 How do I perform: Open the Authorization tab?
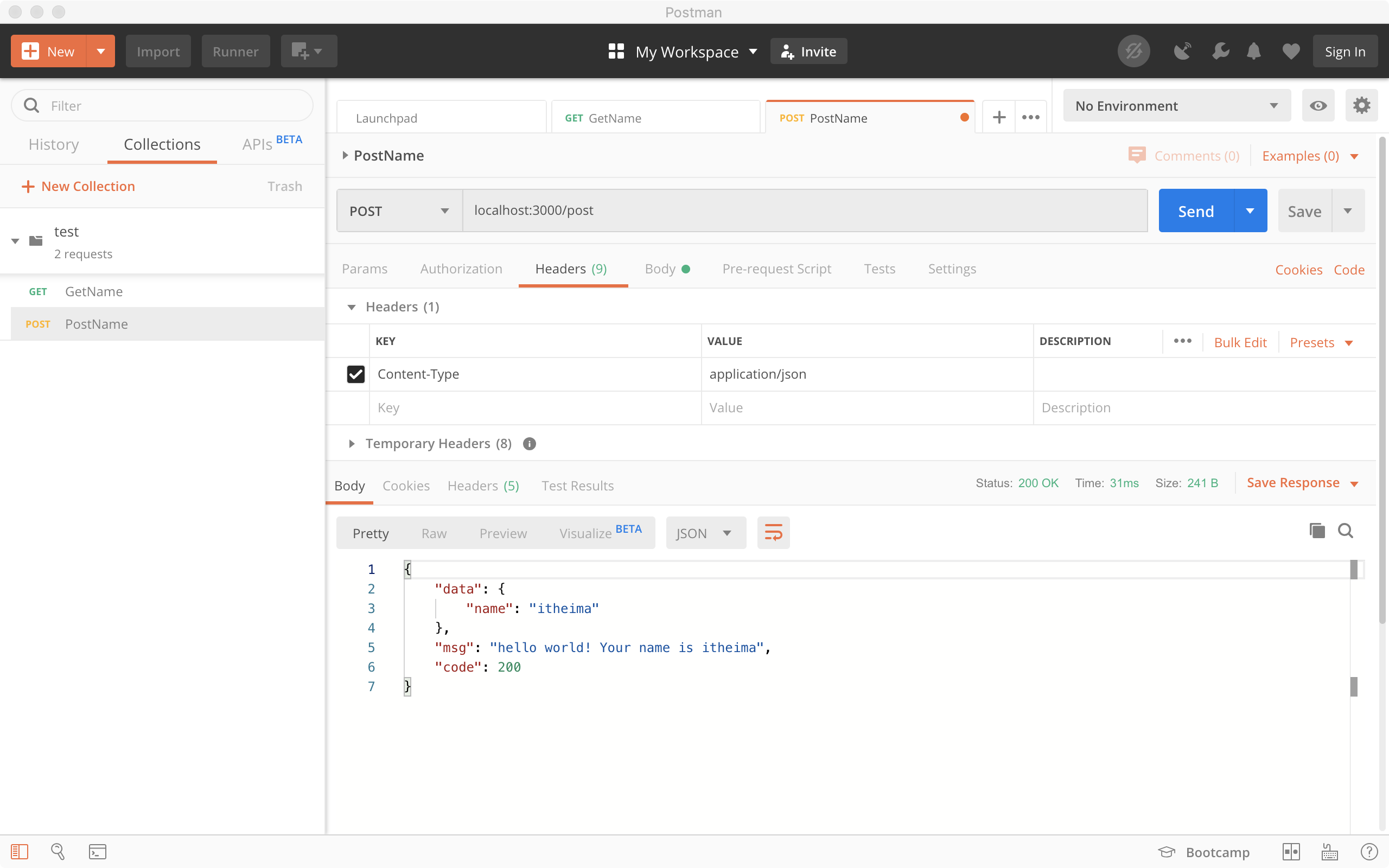coord(461,269)
